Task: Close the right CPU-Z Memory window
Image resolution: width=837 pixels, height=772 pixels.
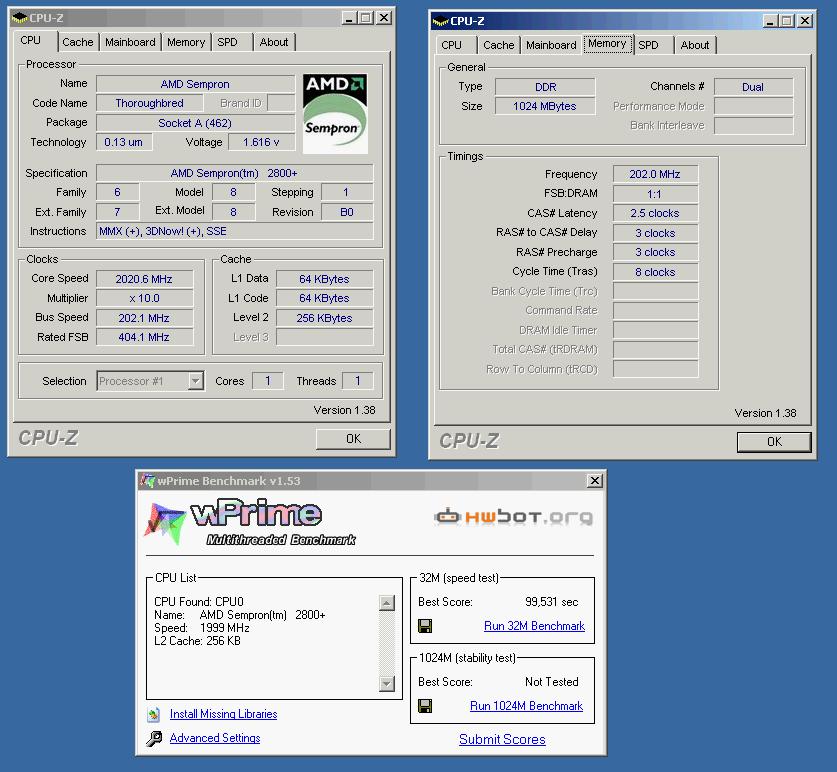Action: point(805,21)
